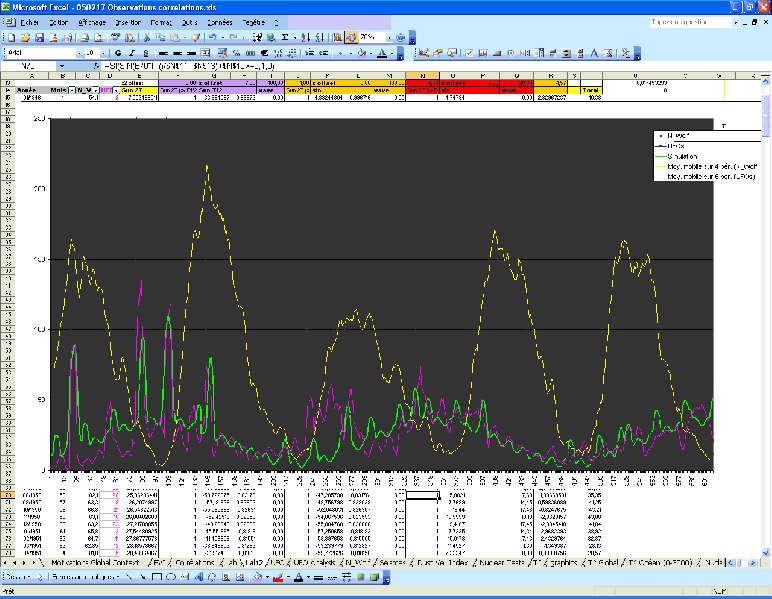Viewport: 772px width, 599px height.
Task: Click the Undo arrow icon
Action: [x=212, y=37]
